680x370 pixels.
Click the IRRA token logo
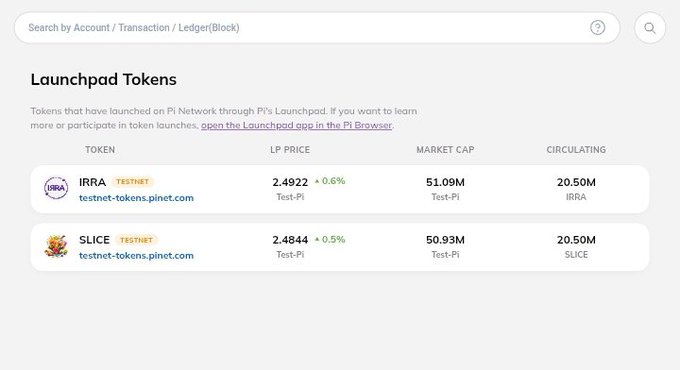[56, 188]
